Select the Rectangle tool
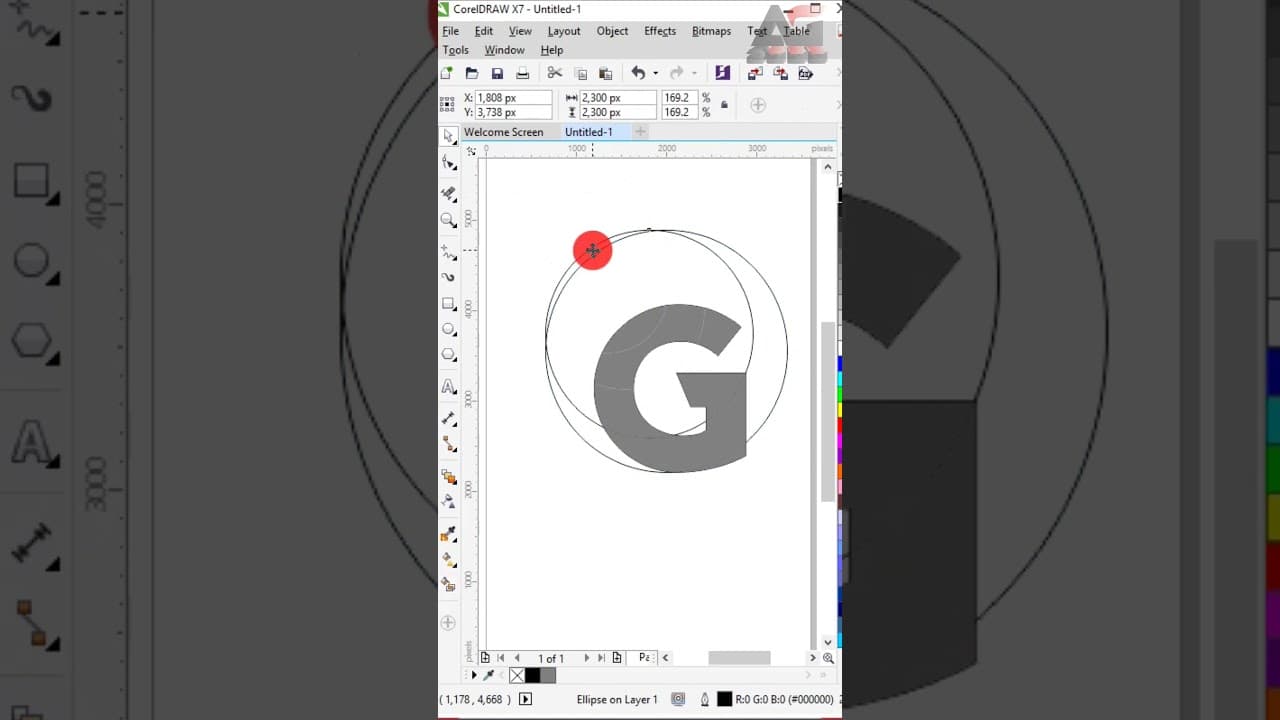 pos(448,304)
